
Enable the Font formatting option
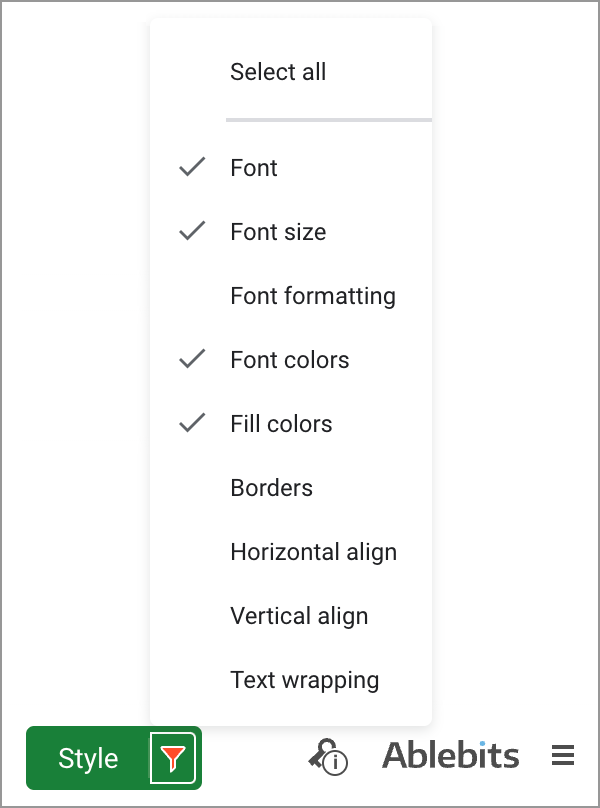pyautogui.click(x=313, y=295)
